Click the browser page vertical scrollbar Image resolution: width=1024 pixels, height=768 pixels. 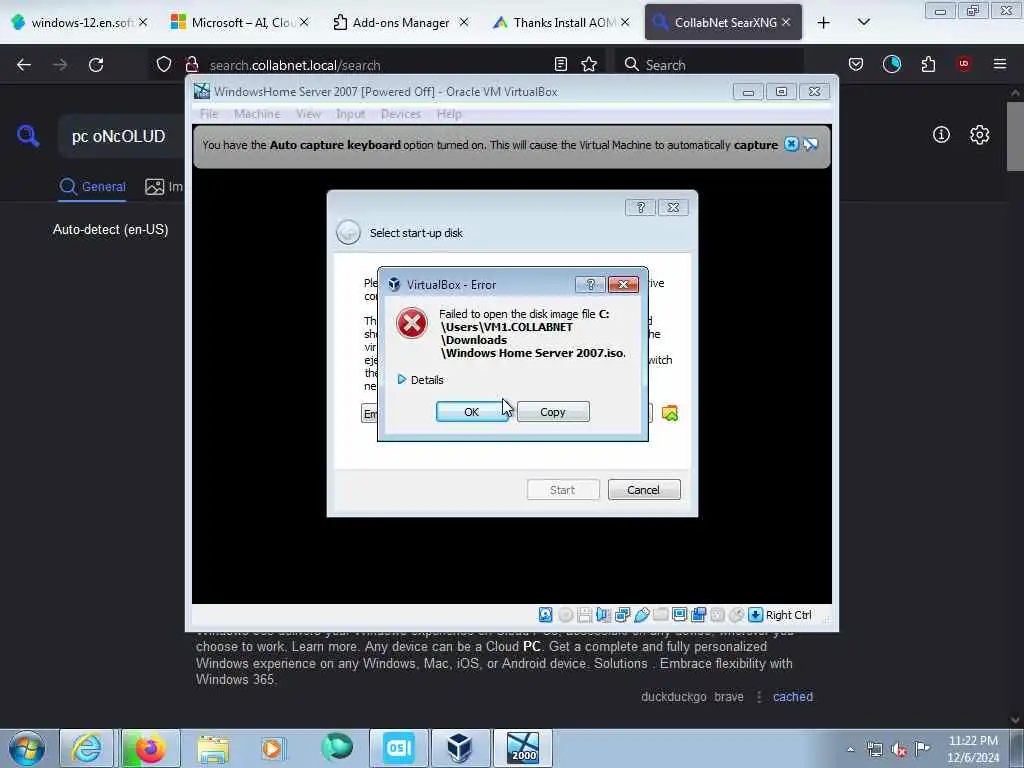(1016, 136)
